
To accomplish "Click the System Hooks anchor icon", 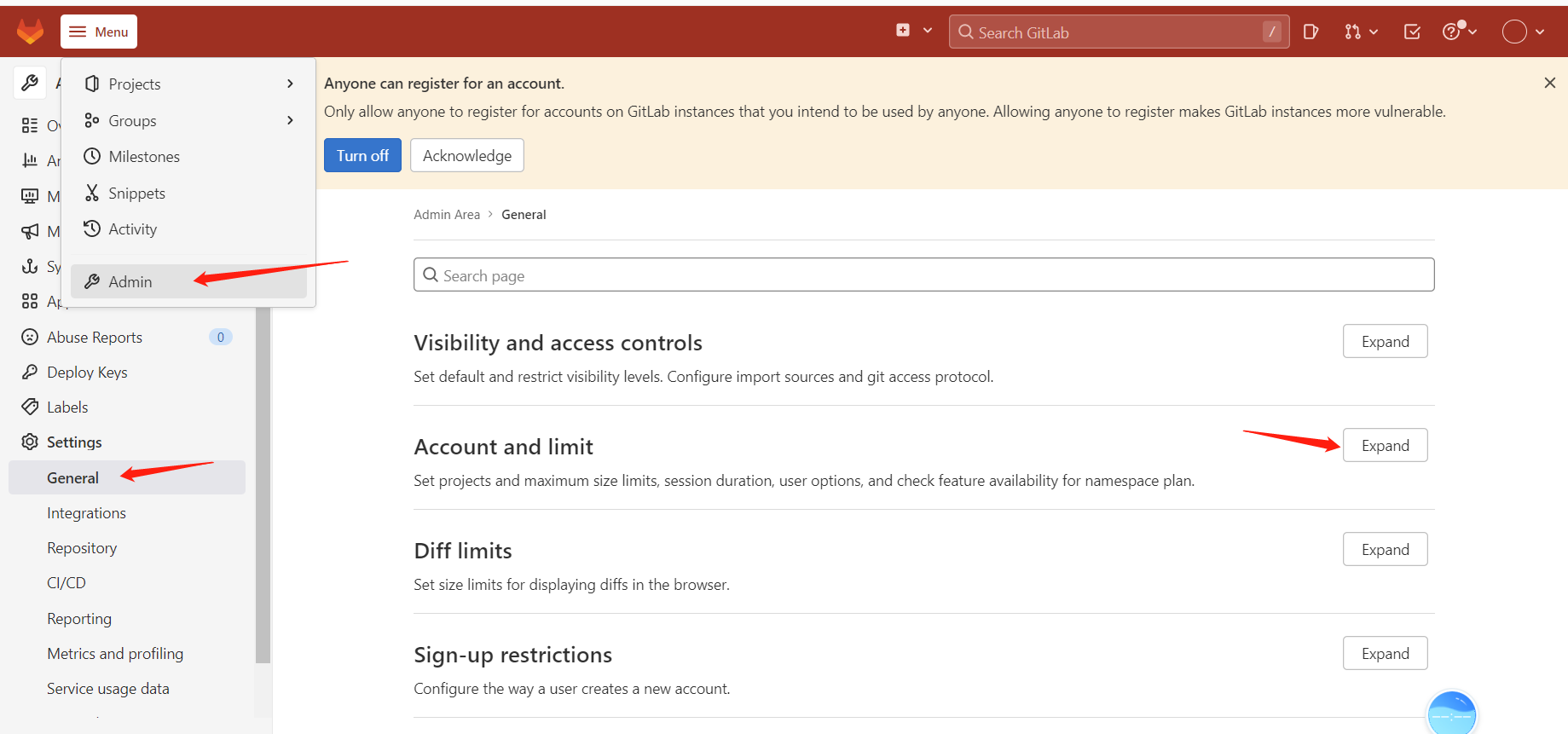I will (30, 266).
